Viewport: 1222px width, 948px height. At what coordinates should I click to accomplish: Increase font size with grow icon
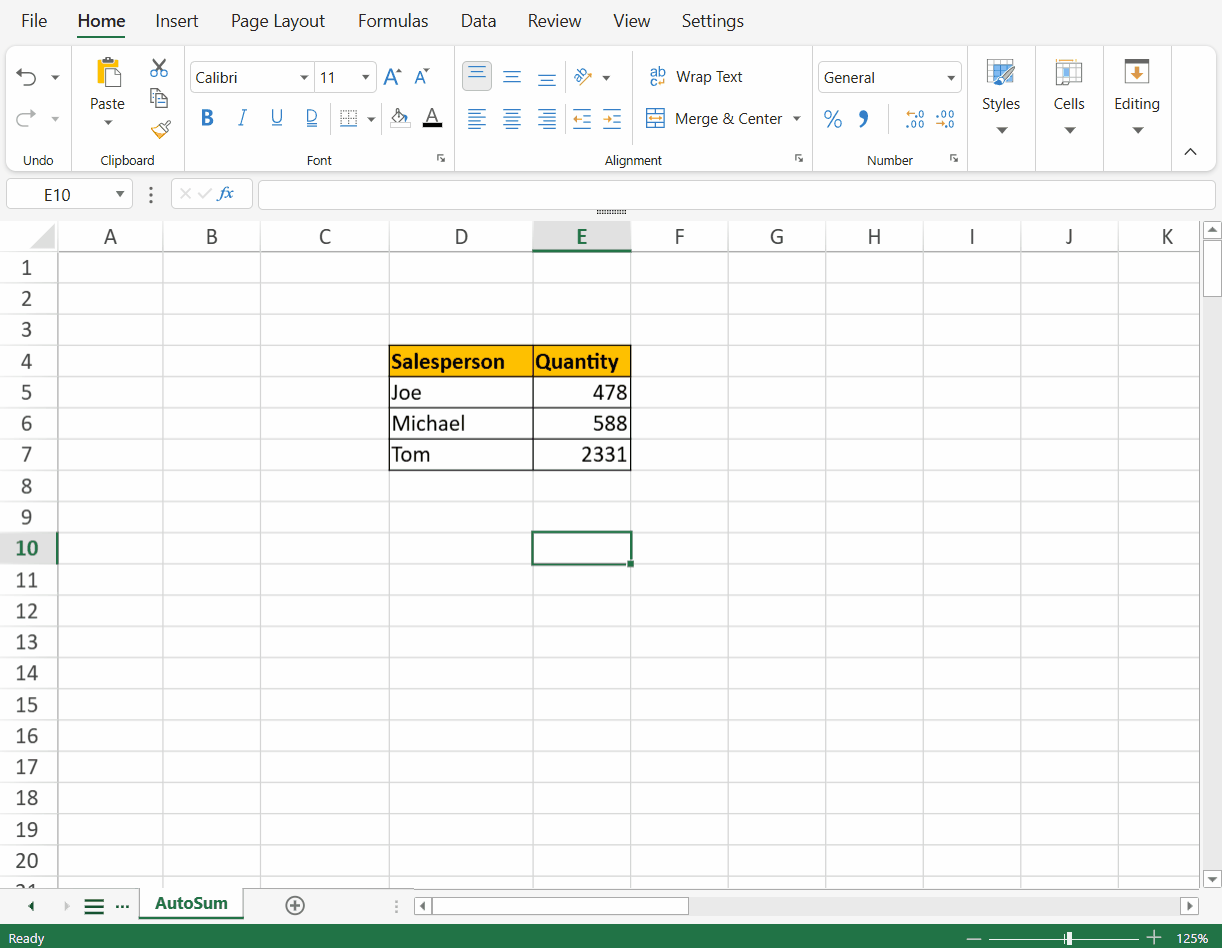tap(393, 77)
